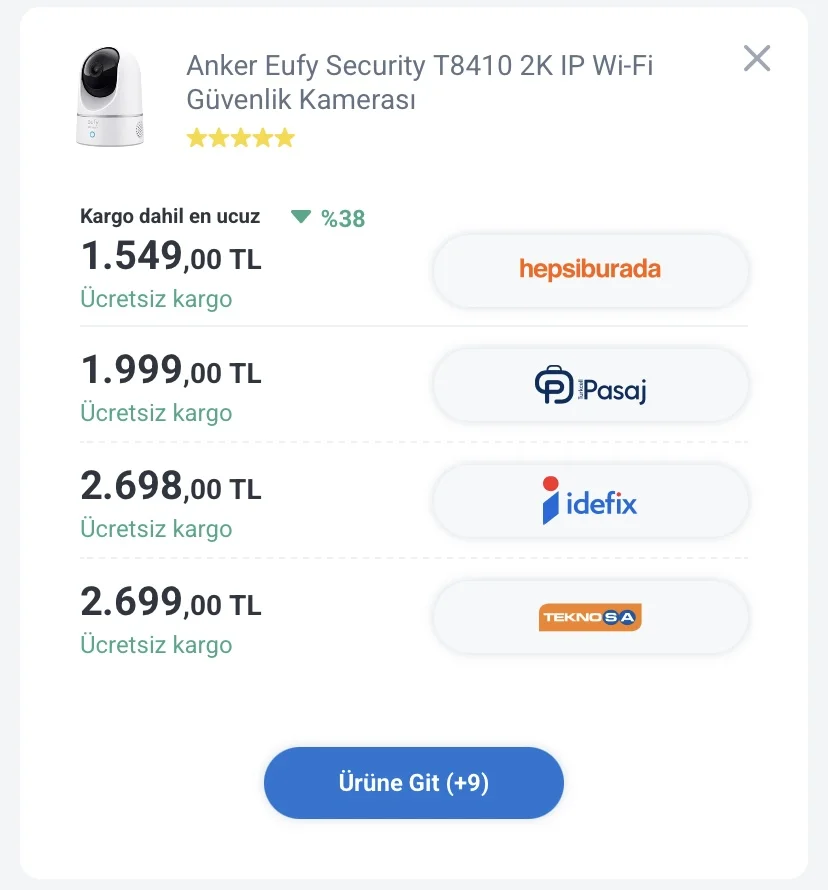Screen dimensions: 828x890
Task: Open the Anker Eufy Security T8410 title
Action: click(x=420, y=82)
